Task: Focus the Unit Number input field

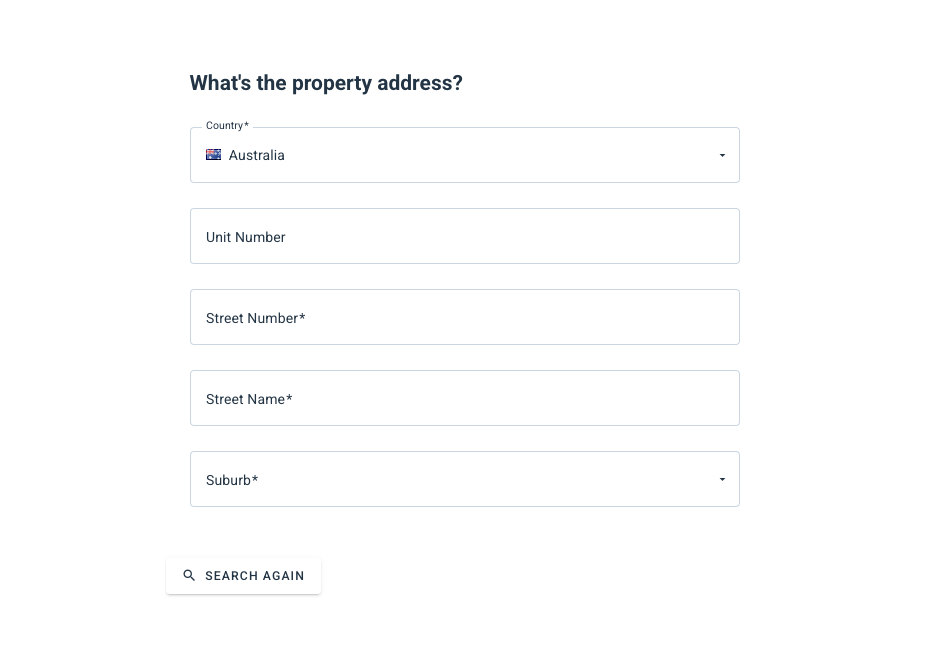Action: [x=465, y=236]
